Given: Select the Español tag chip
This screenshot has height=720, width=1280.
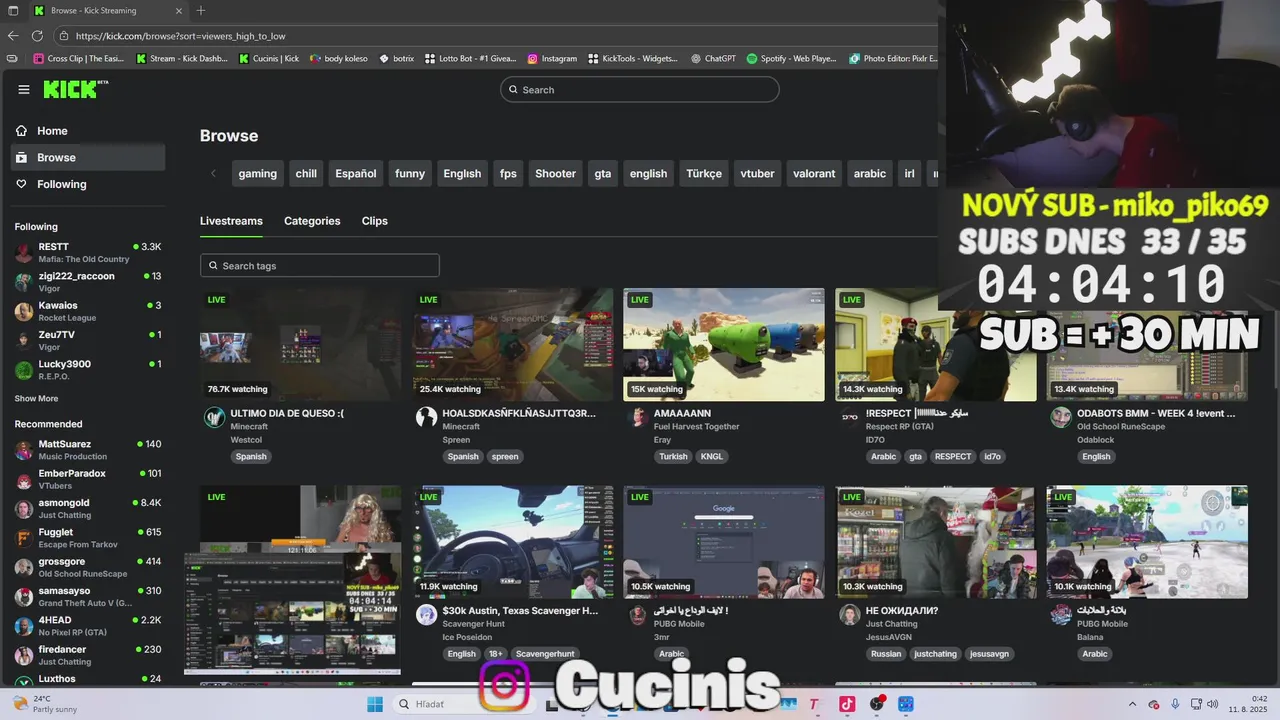Looking at the screenshot, I should [x=356, y=173].
